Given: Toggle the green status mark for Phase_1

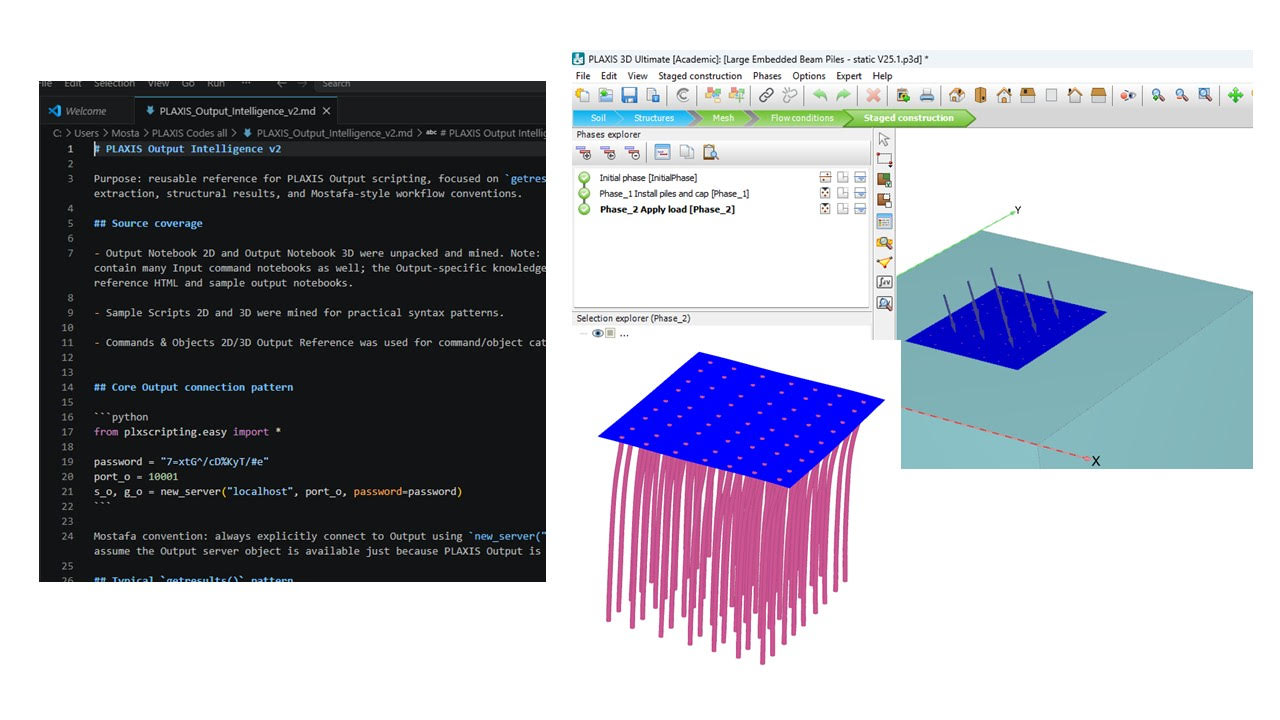Looking at the screenshot, I should tap(584, 193).
